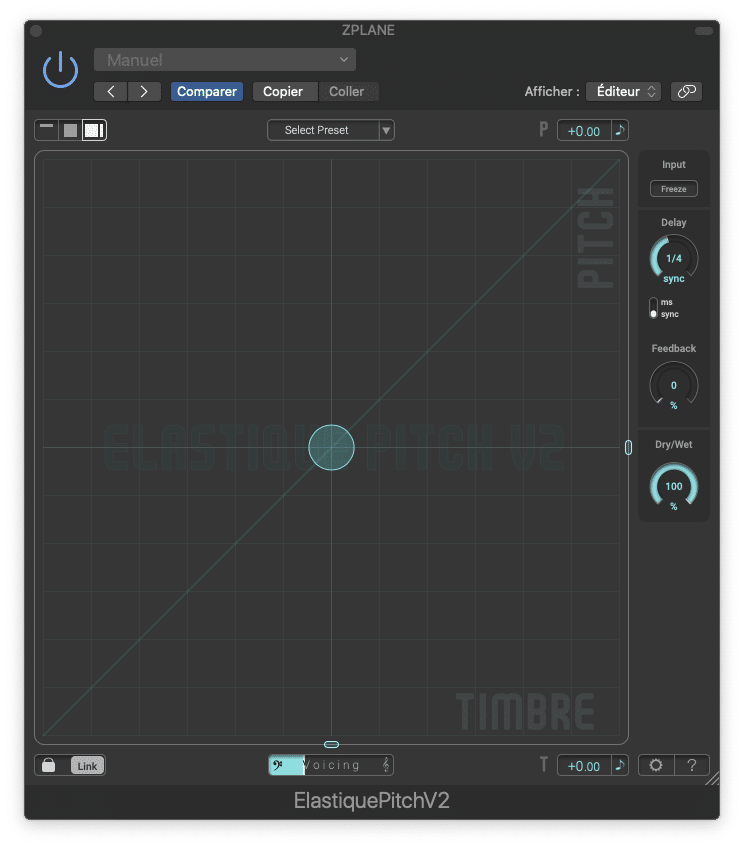
Task: Click the pitch note unit icon
Action: [x=620, y=130]
